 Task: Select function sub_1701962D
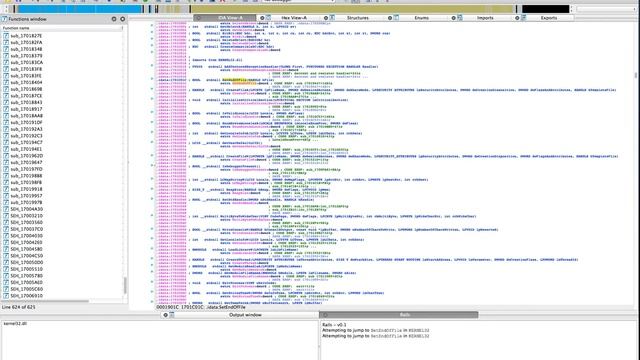tap(27, 156)
